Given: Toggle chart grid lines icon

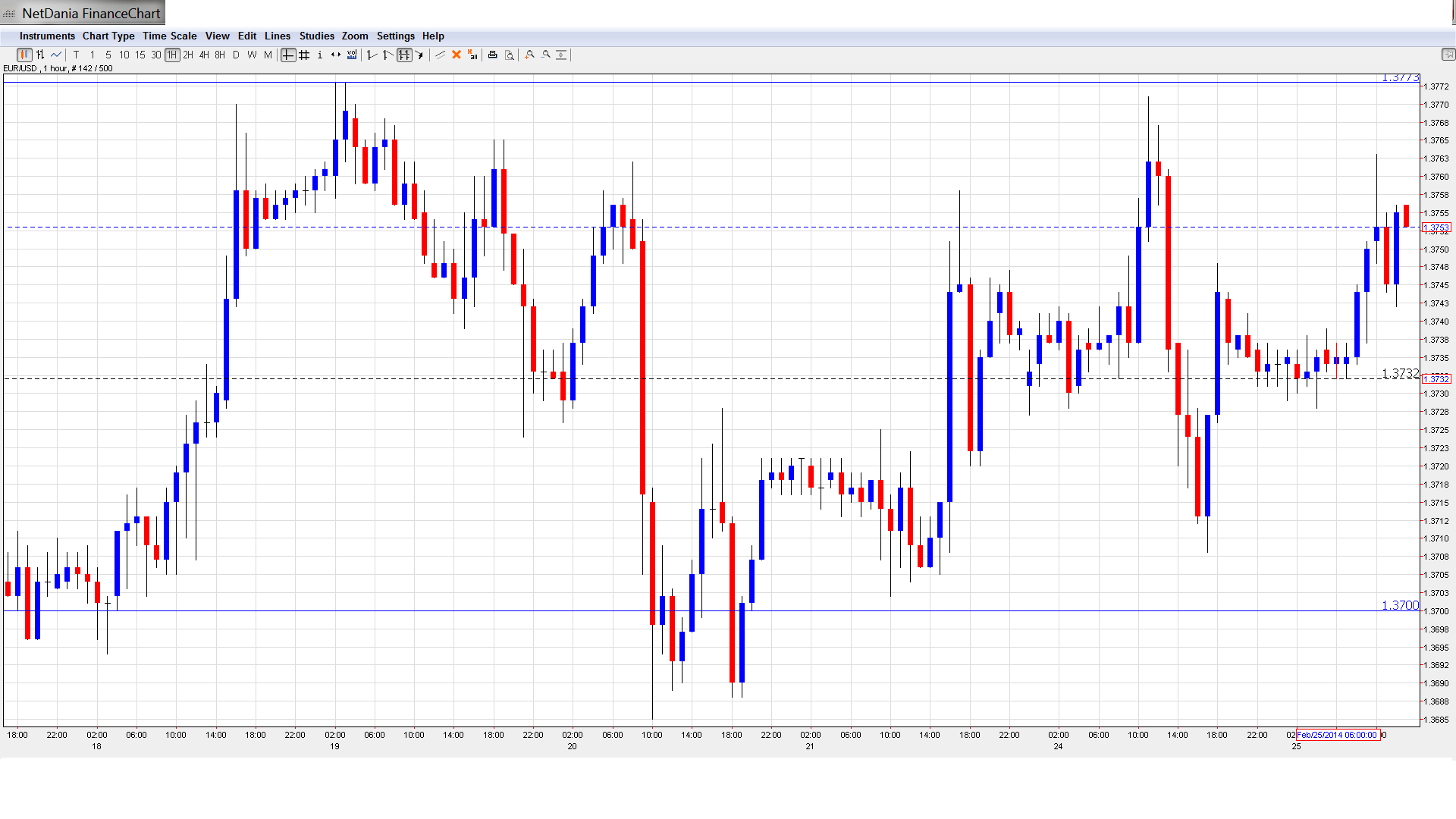Looking at the screenshot, I should click(304, 55).
